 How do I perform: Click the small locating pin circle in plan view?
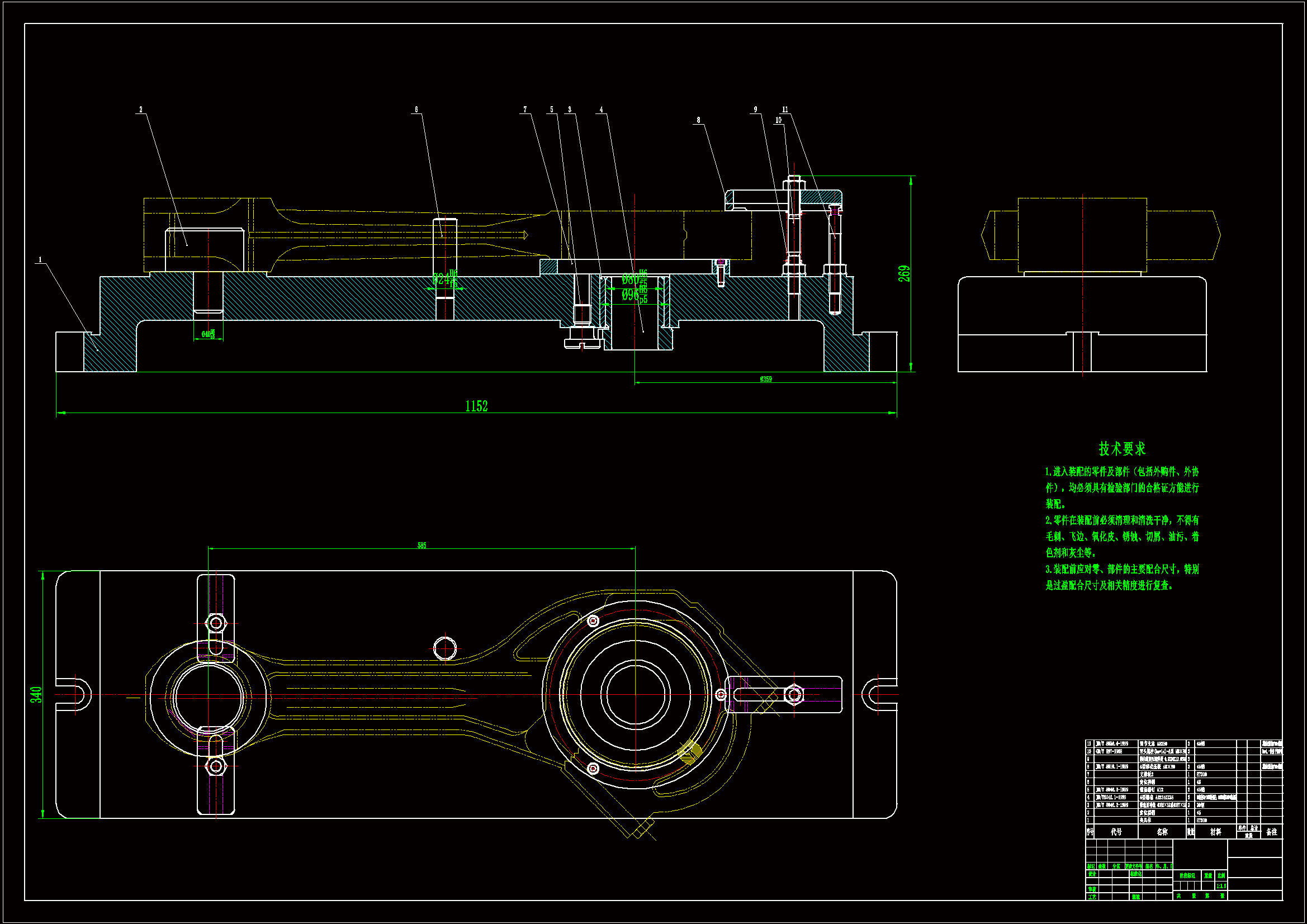444,648
